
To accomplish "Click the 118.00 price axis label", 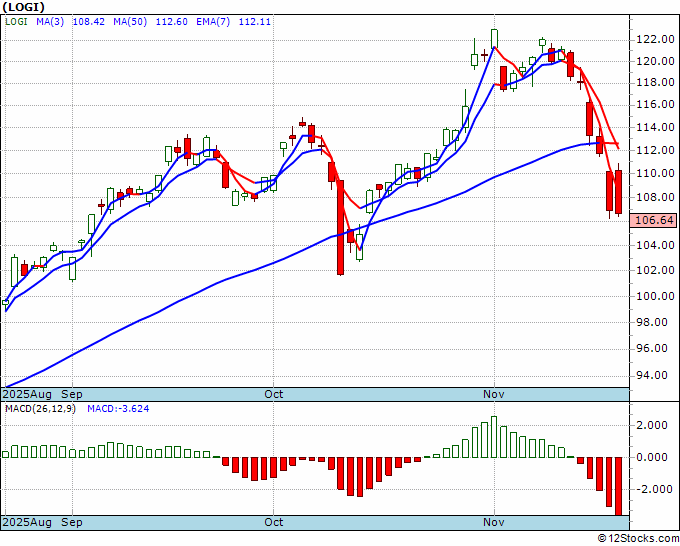I will click(655, 82).
